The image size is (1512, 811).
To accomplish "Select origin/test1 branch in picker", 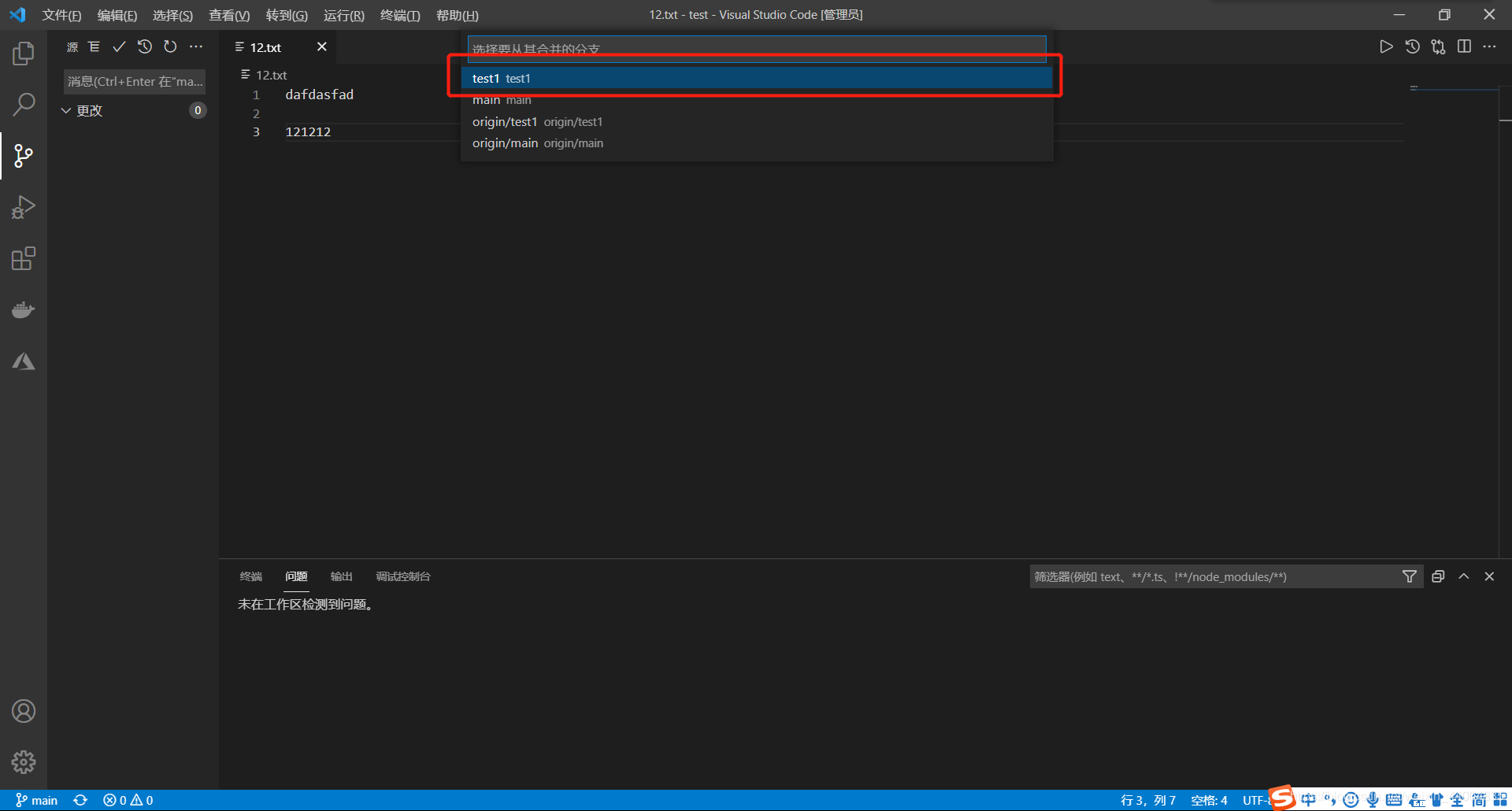I will [x=757, y=121].
